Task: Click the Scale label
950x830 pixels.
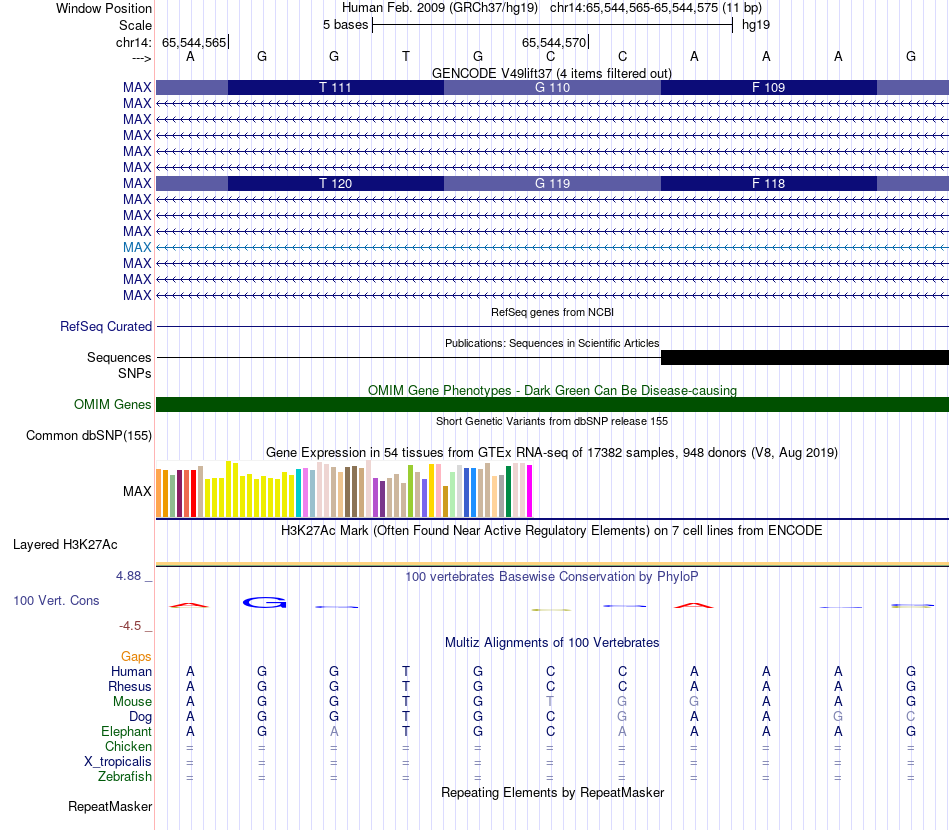Action: pos(135,25)
